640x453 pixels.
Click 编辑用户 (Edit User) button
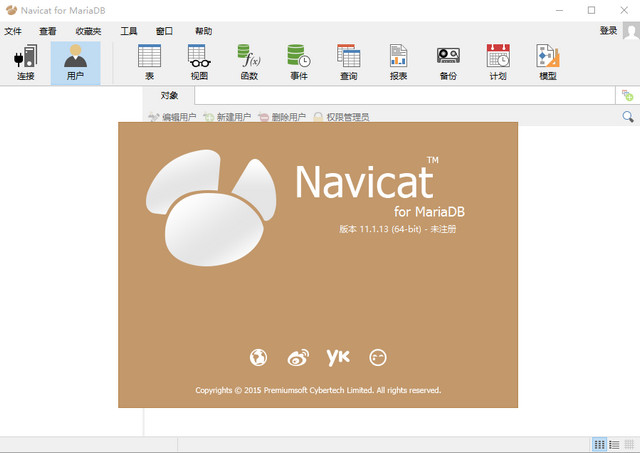point(172,117)
